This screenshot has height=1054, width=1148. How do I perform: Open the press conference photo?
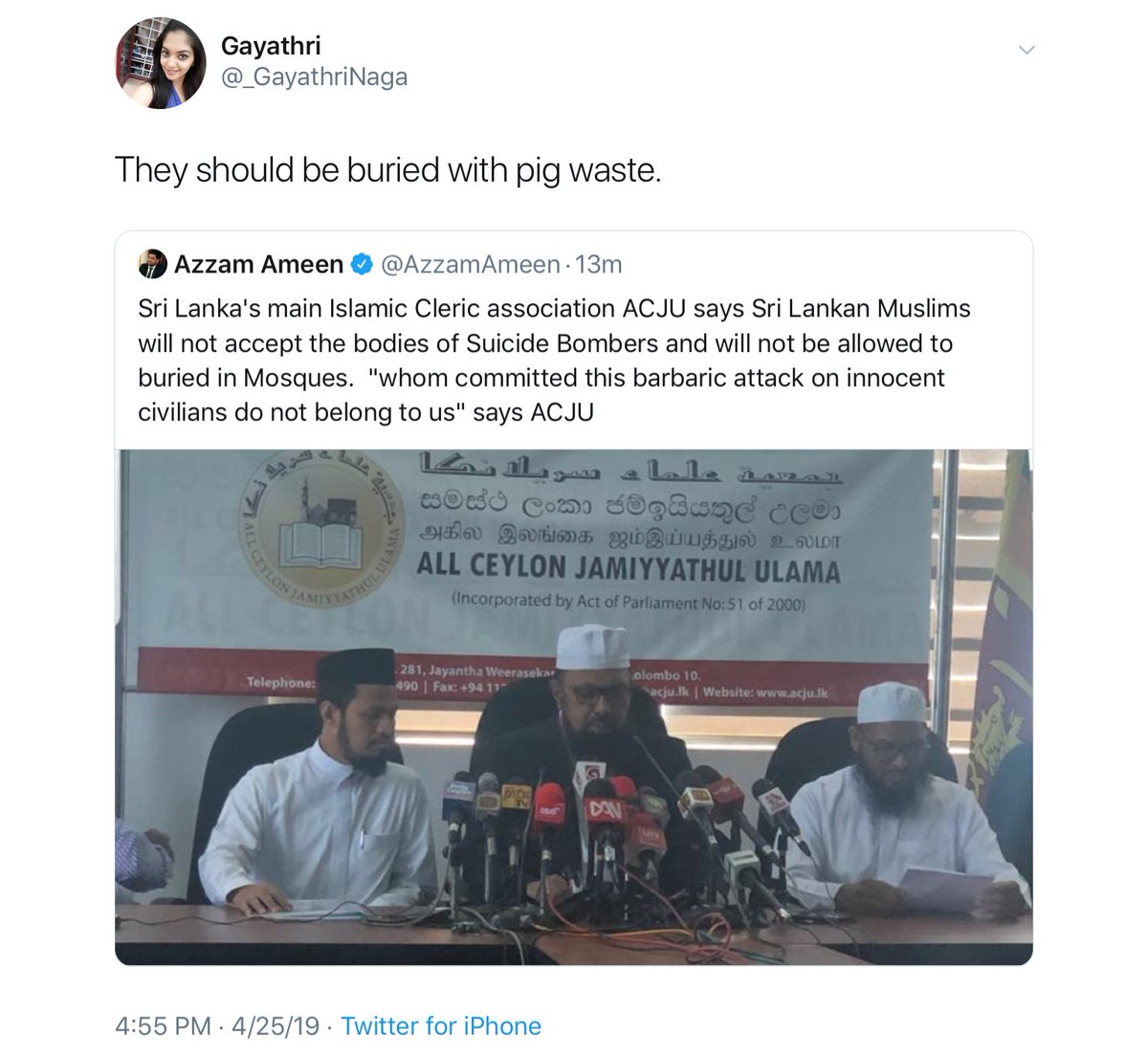pos(574,707)
